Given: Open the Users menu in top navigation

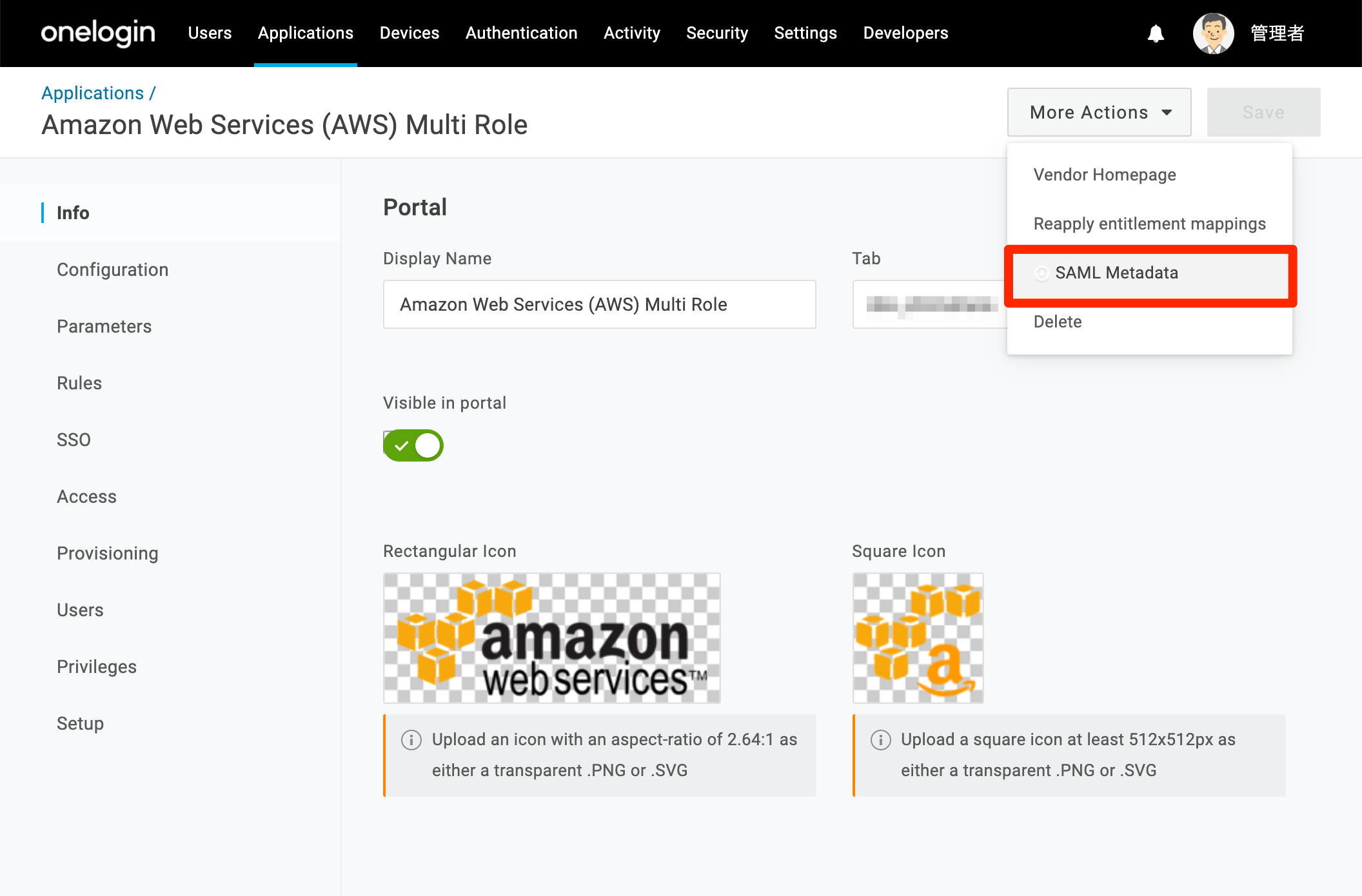Looking at the screenshot, I should pos(210,33).
